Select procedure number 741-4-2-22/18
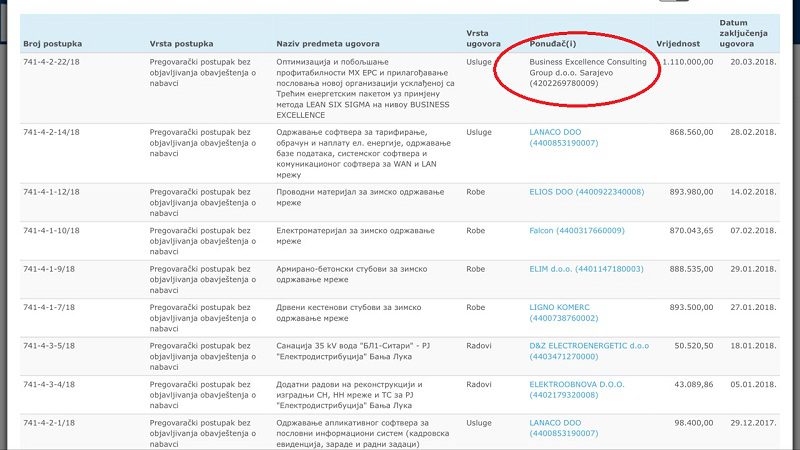This screenshot has width=800, height=450. [51, 62]
